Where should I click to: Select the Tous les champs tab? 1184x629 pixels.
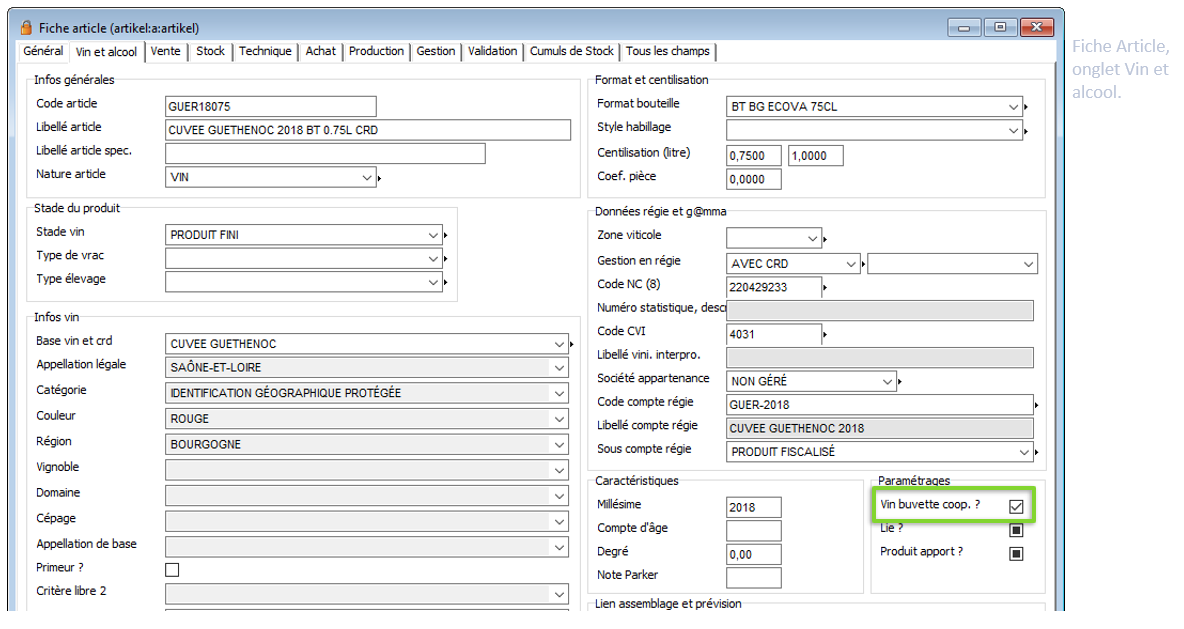click(x=668, y=51)
